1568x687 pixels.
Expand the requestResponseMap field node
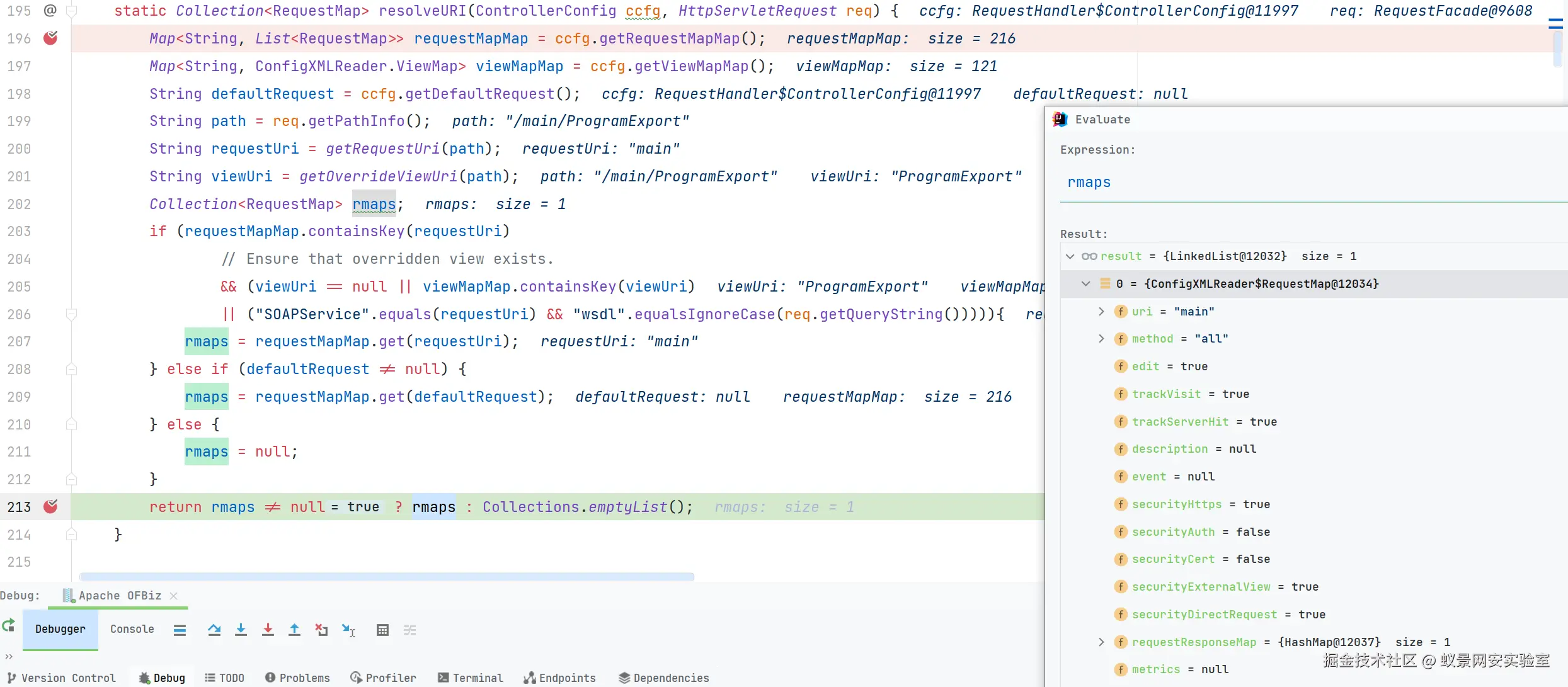click(1101, 642)
